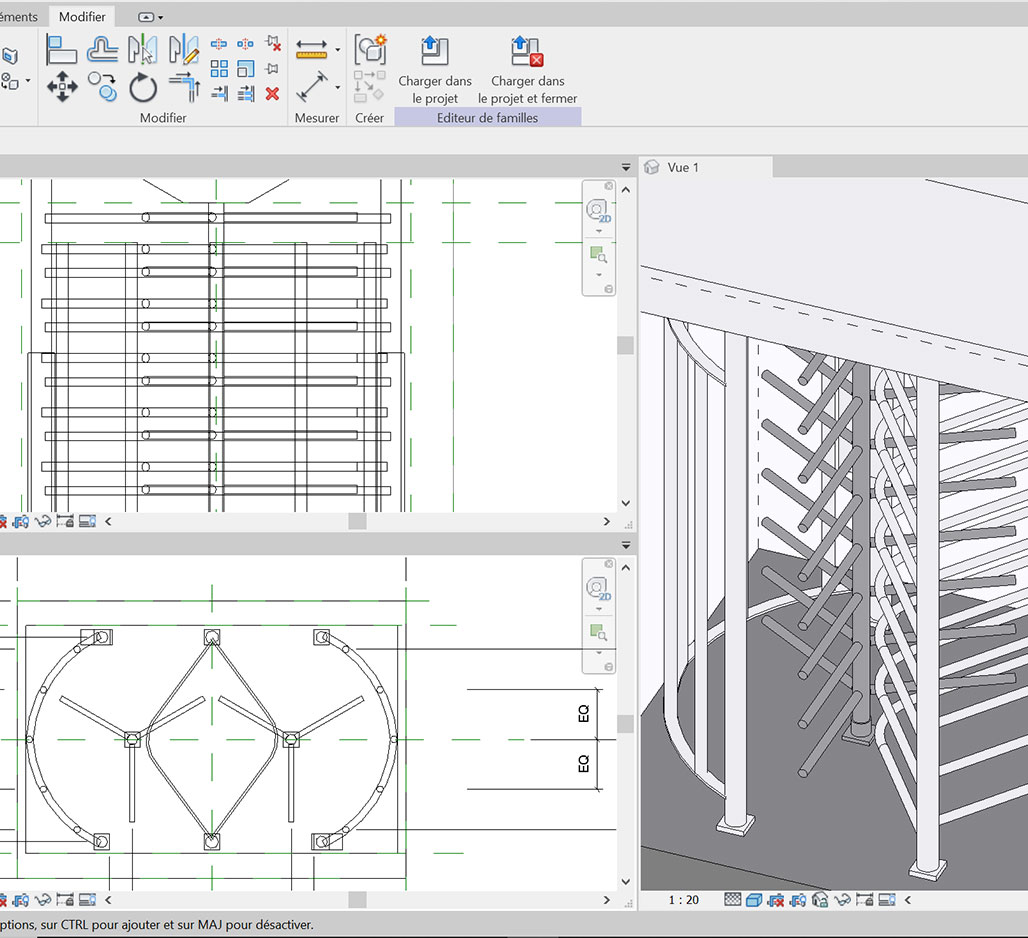Click the Offset tool icon
The height and width of the screenshot is (938, 1028).
[x=102, y=49]
